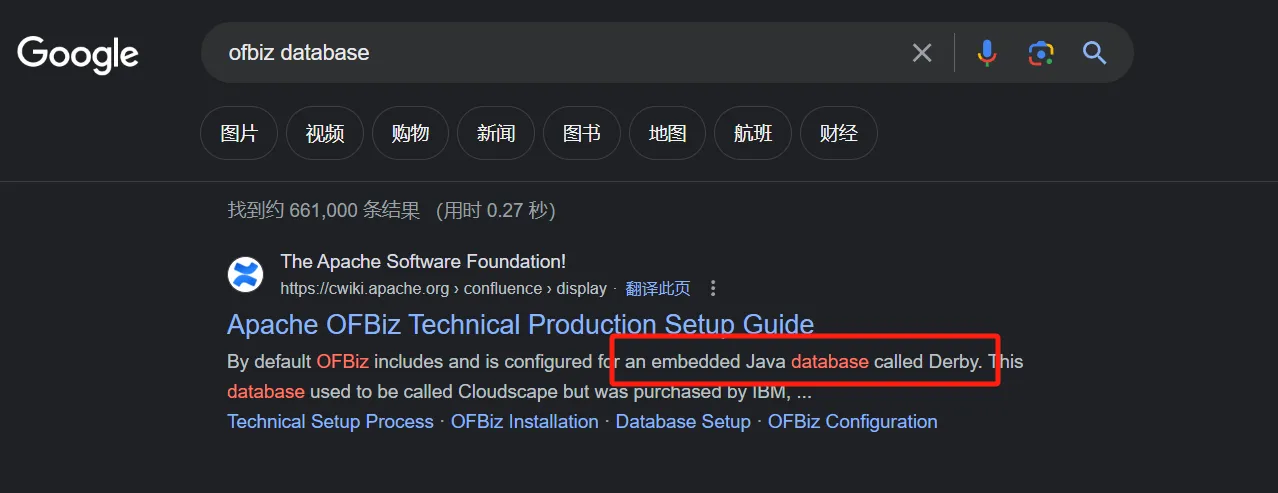The height and width of the screenshot is (493, 1278).
Task: Start voice search with the microphone icon
Action: tap(987, 53)
